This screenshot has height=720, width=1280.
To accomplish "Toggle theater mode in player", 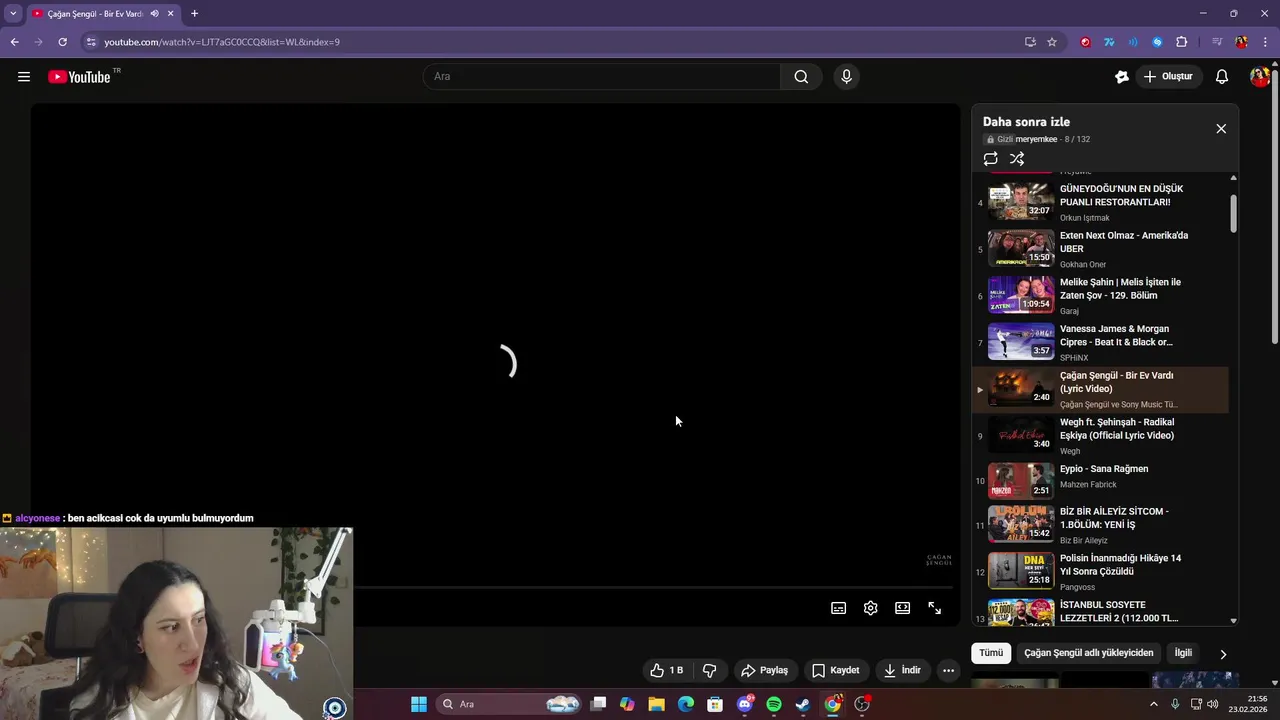I will click(x=903, y=608).
